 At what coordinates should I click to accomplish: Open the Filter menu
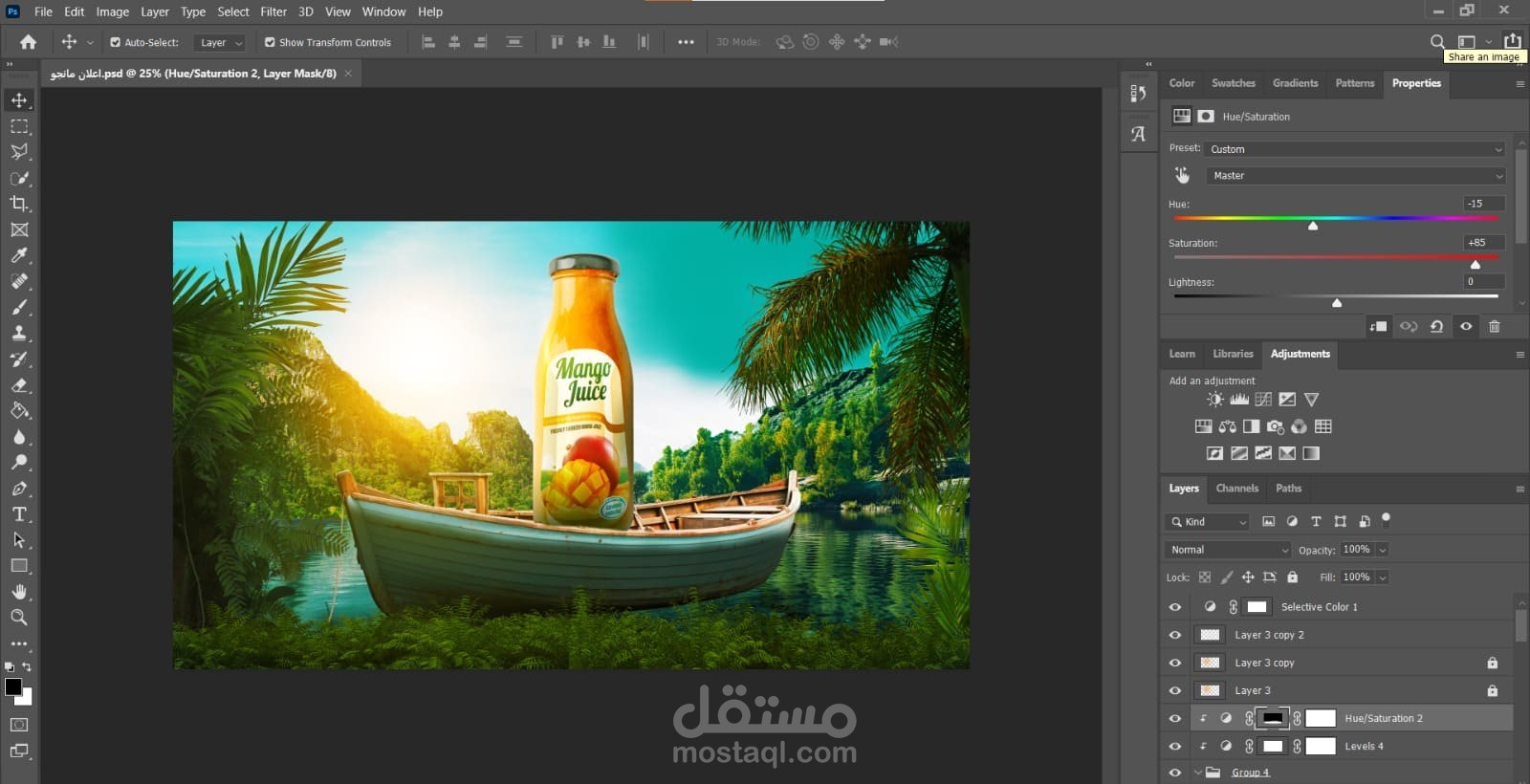point(273,11)
